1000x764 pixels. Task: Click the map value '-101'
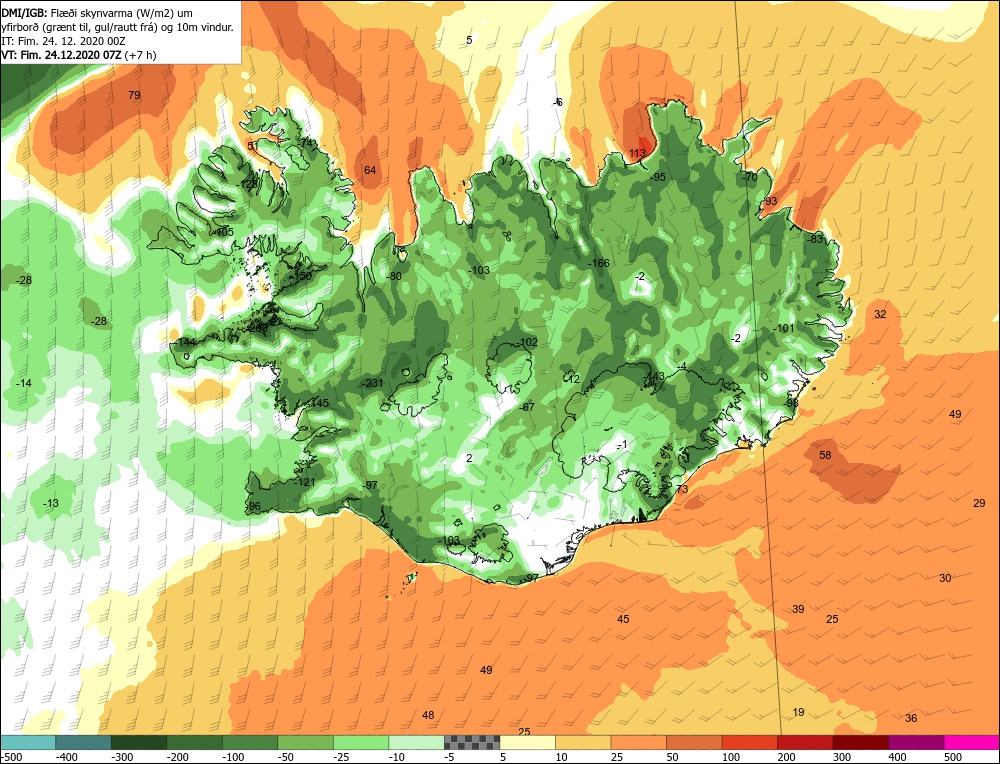tap(784, 328)
